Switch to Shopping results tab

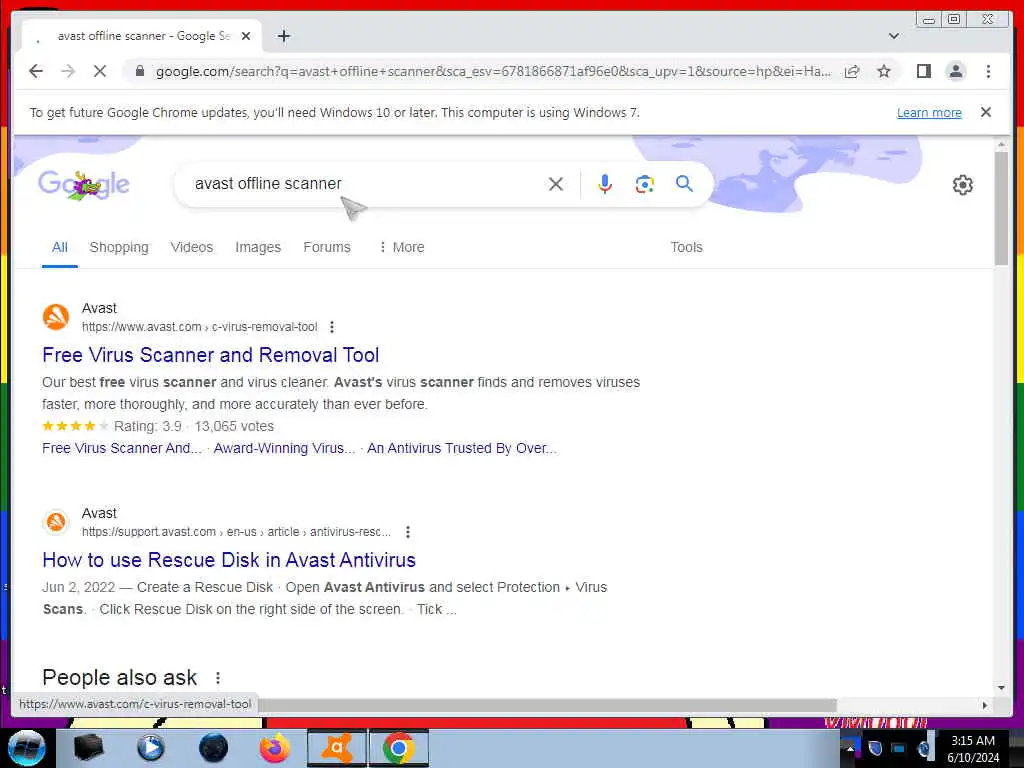(x=119, y=248)
